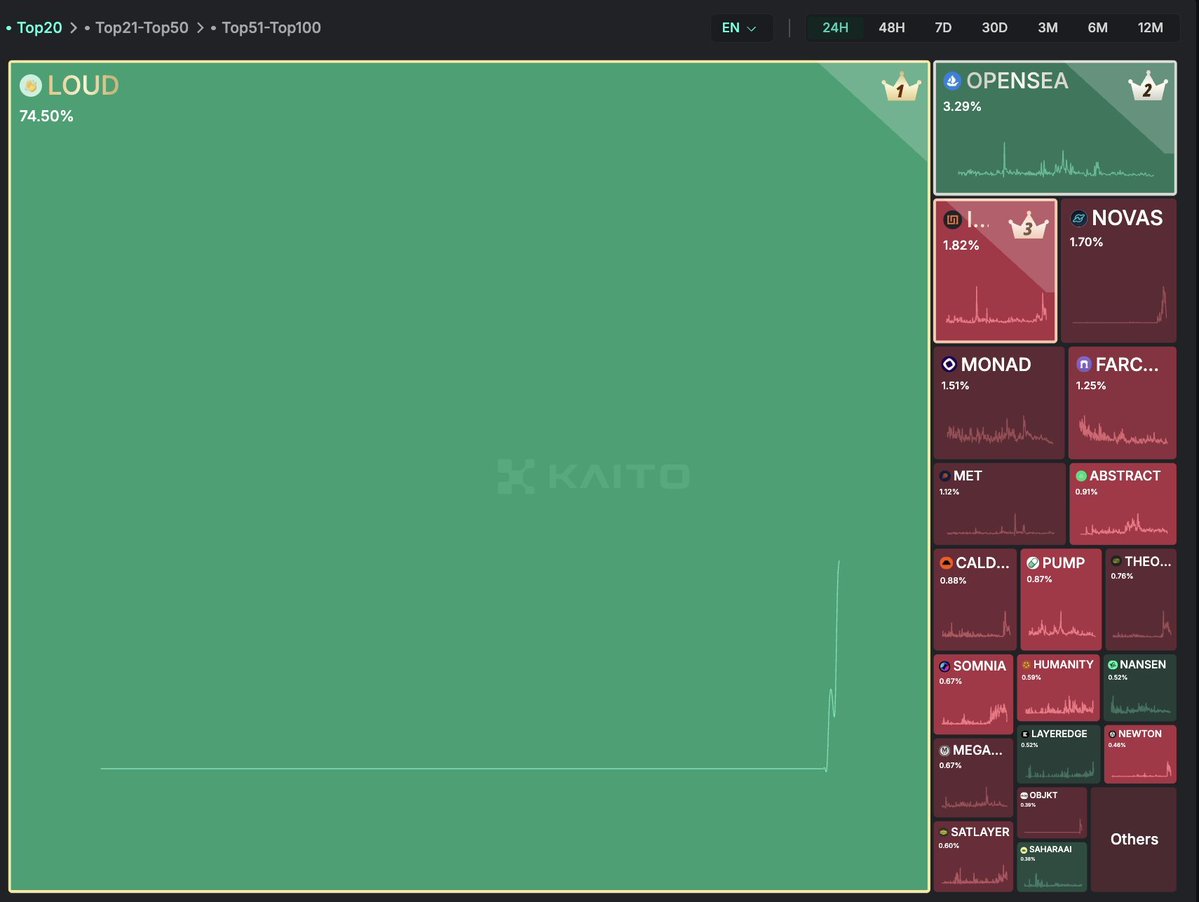Click the CALD... orange logo icon

point(946,563)
